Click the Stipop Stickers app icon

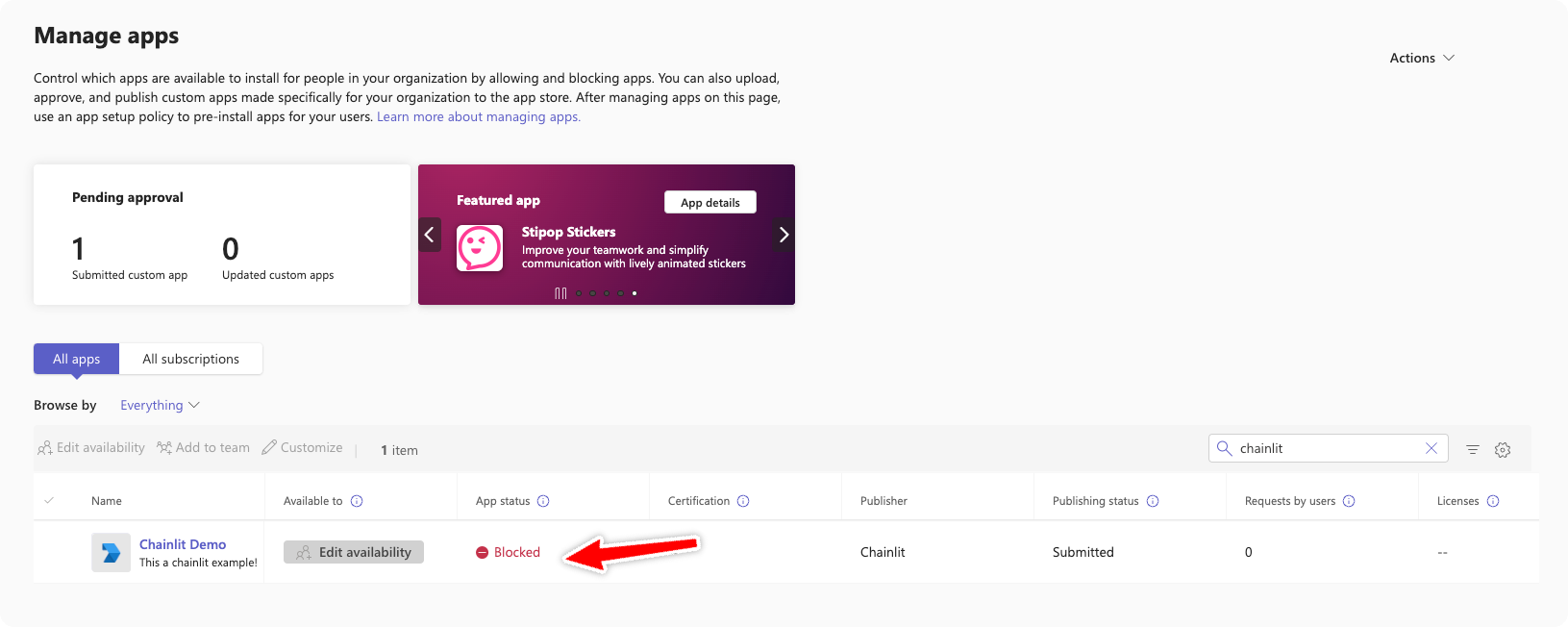[480, 248]
